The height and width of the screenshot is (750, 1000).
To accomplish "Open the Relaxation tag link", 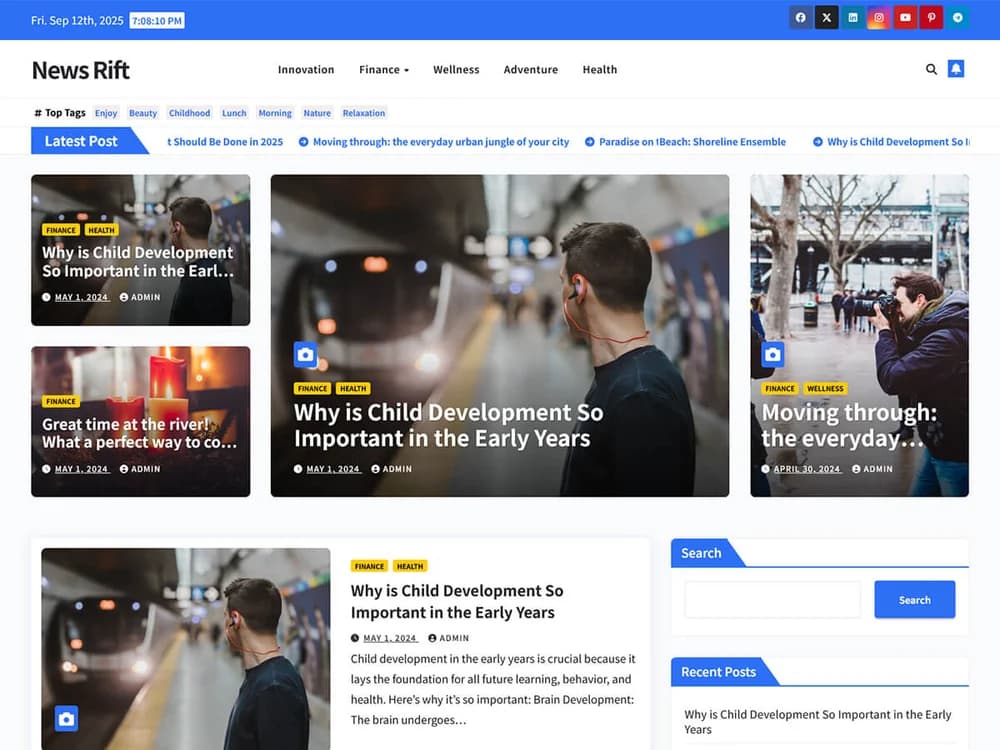I will click(364, 113).
